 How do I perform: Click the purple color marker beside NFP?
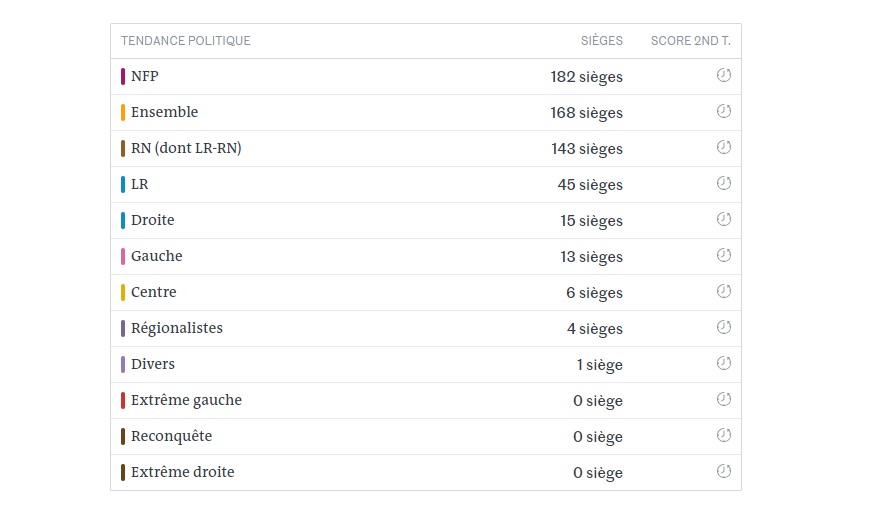pos(123,76)
